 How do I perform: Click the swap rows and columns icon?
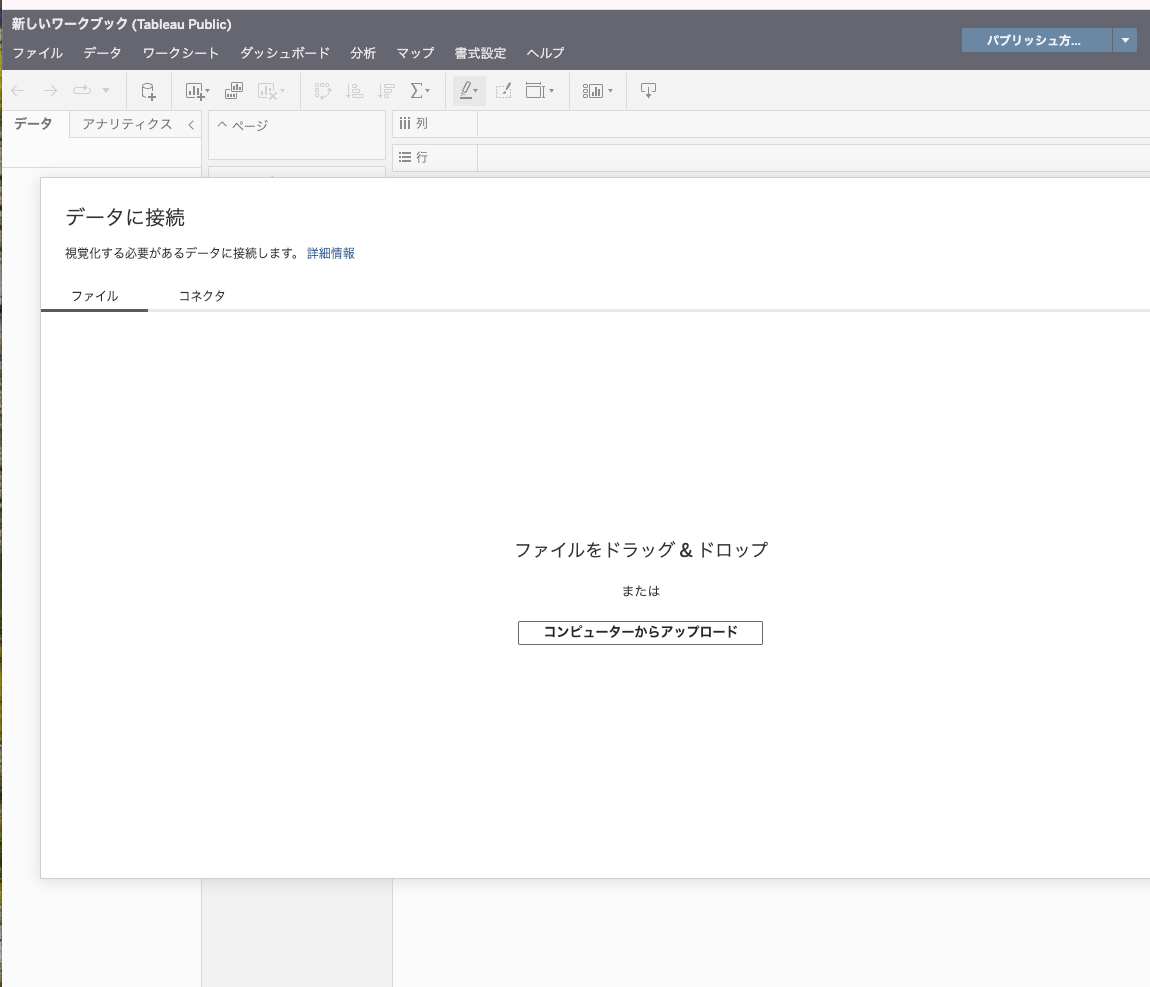tap(322, 91)
